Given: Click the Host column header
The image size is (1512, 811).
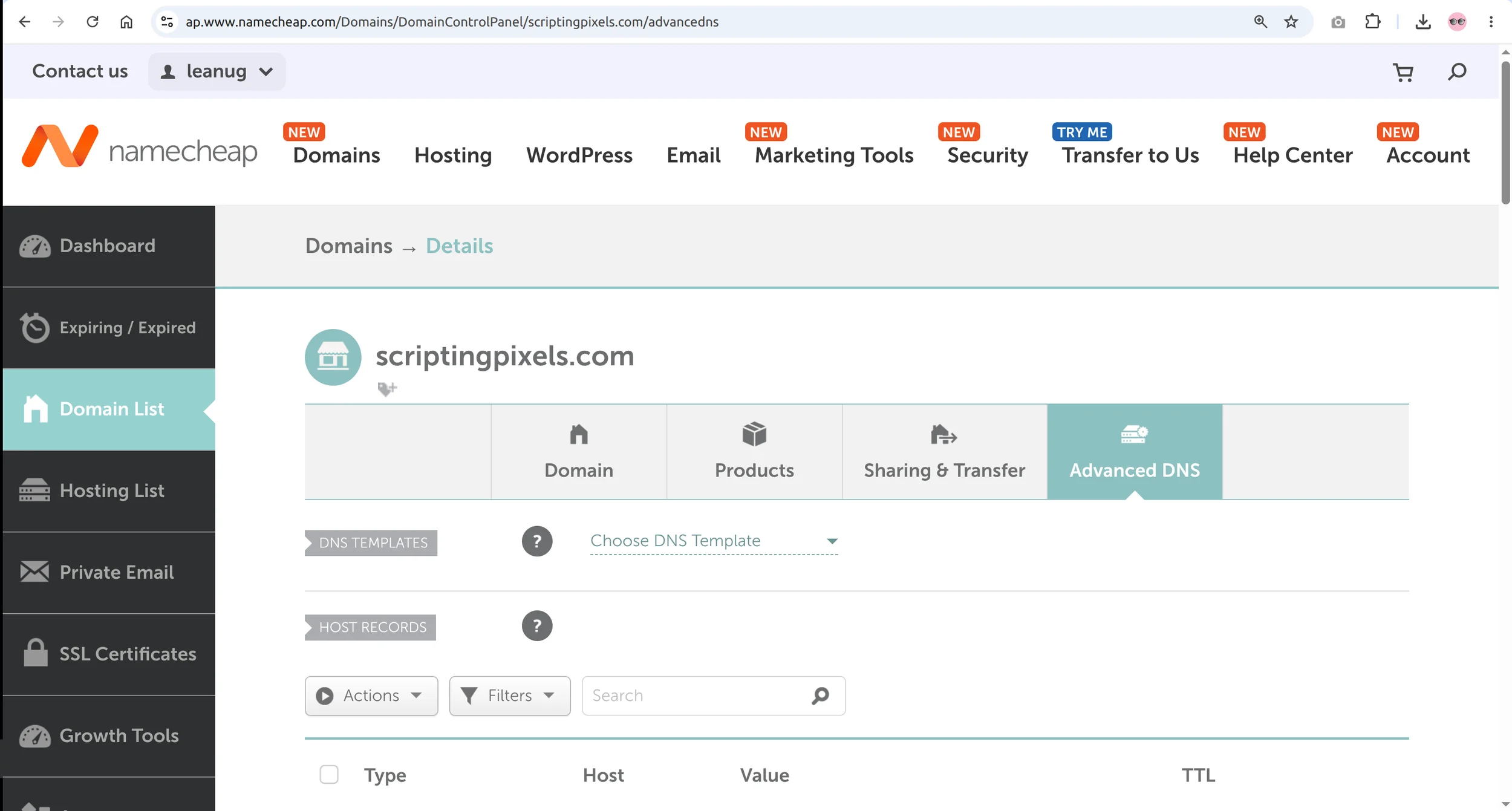Looking at the screenshot, I should coord(603,775).
